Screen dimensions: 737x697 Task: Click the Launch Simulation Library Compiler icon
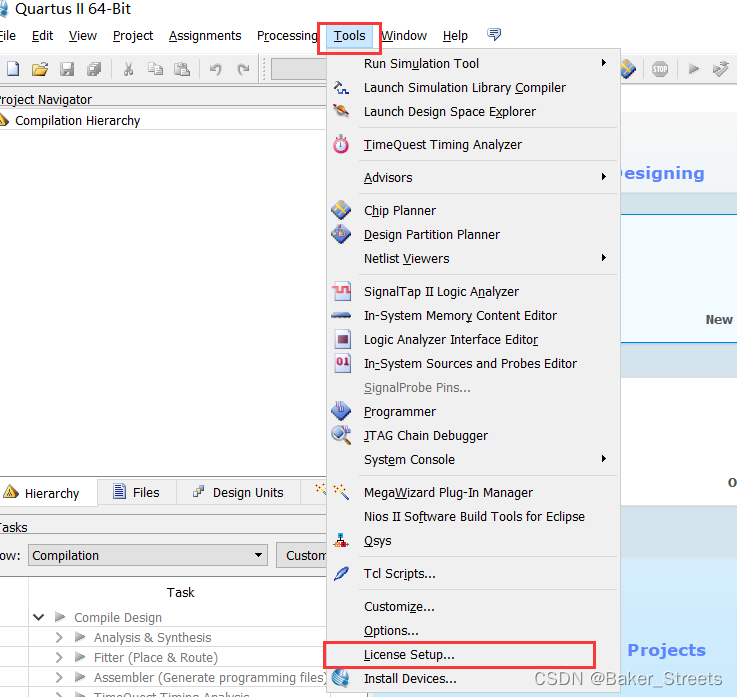(341, 87)
